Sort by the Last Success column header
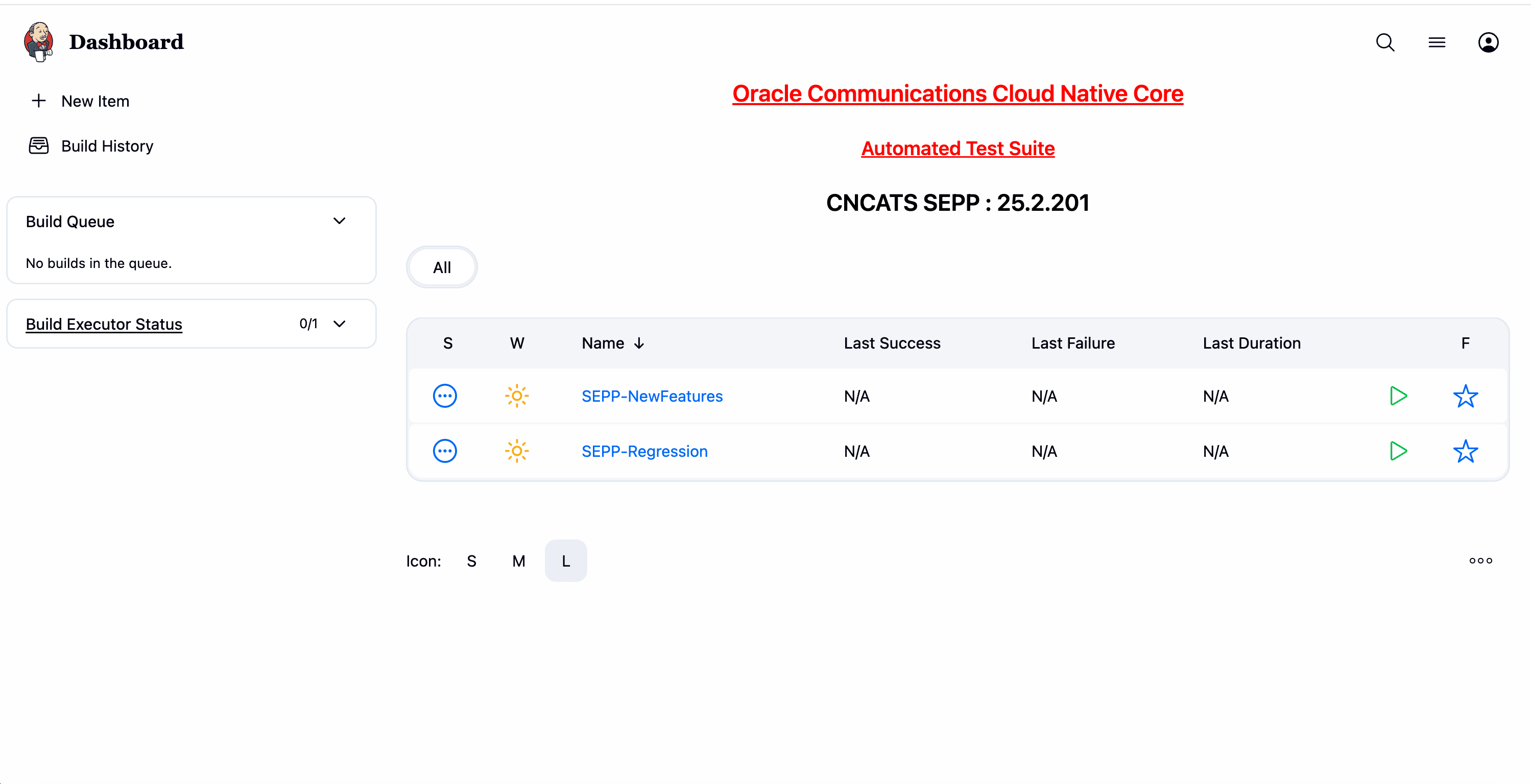This screenshot has height=784, width=1531. click(892, 344)
